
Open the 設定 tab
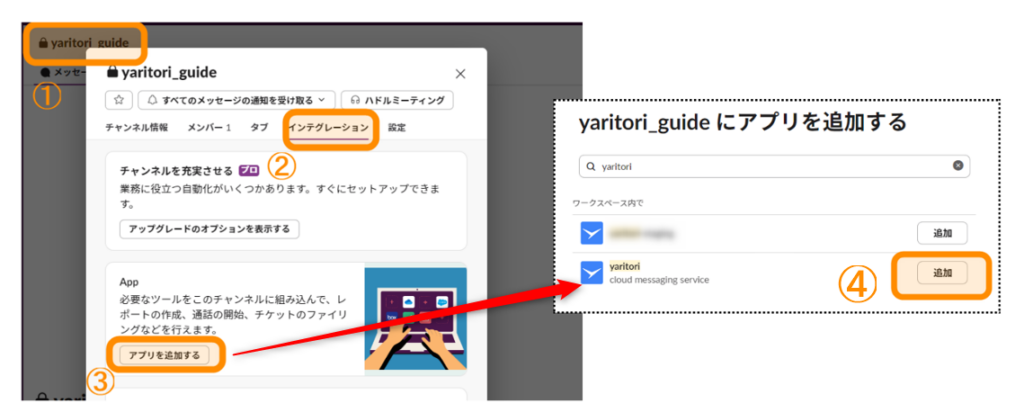[x=397, y=128]
